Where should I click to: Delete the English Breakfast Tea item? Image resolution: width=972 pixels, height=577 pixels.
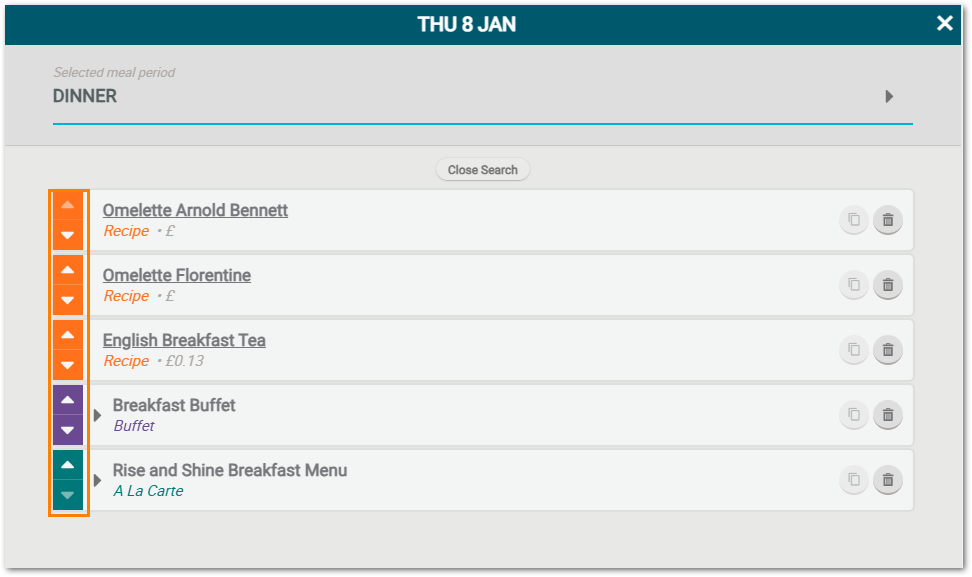coord(888,350)
